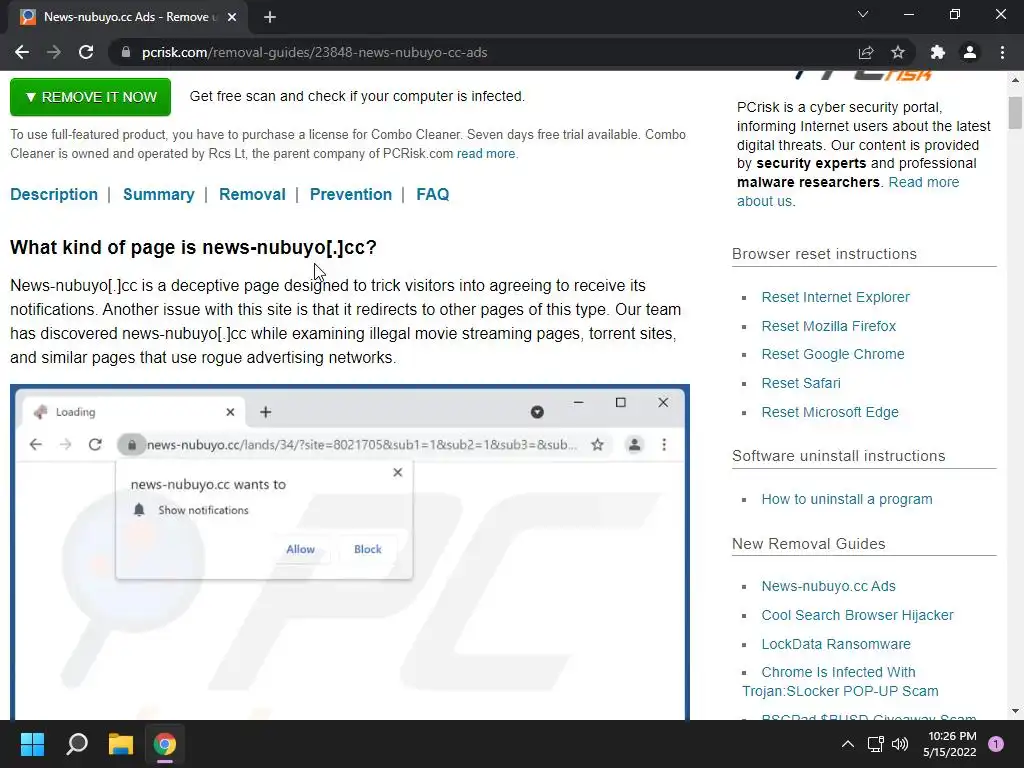Open Trojan:SLocker POP-UP Scam guide
Image resolution: width=1024 pixels, height=768 pixels.
(840, 682)
